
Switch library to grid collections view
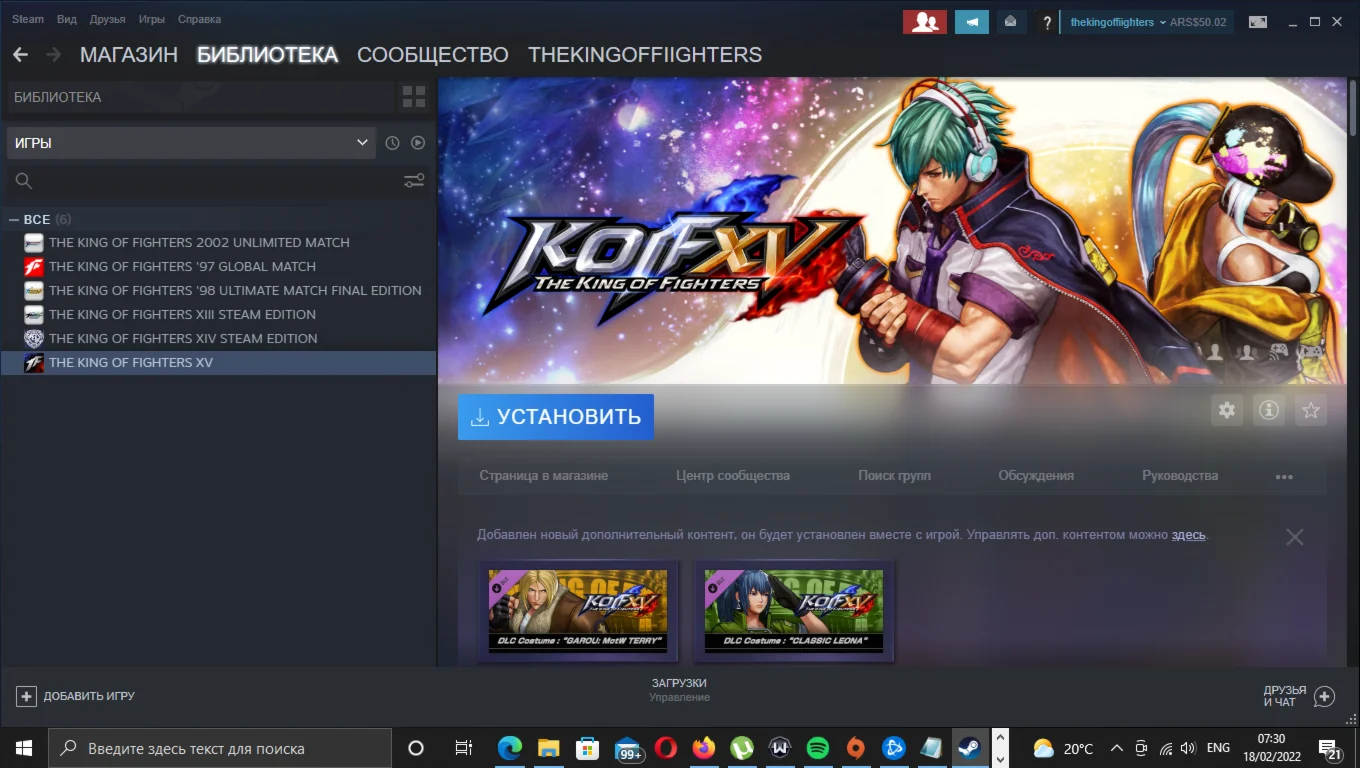pyautogui.click(x=414, y=97)
